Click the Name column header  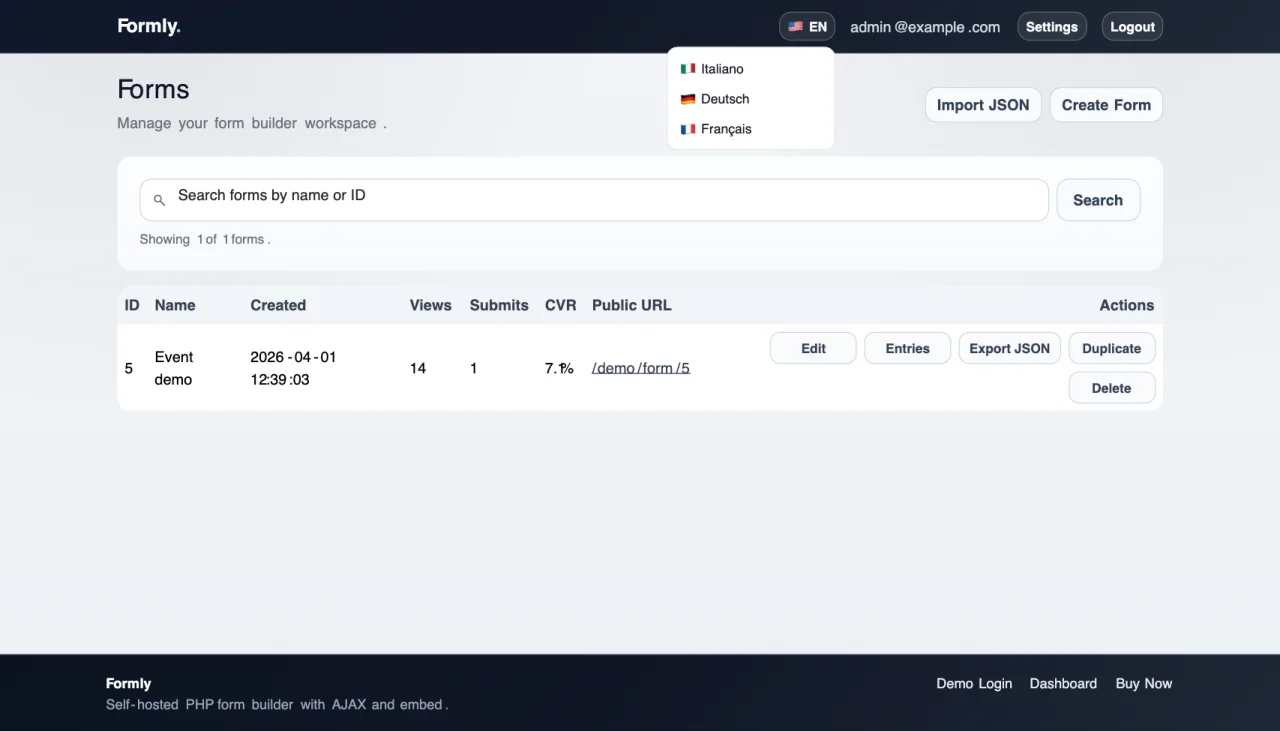[x=175, y=305]
